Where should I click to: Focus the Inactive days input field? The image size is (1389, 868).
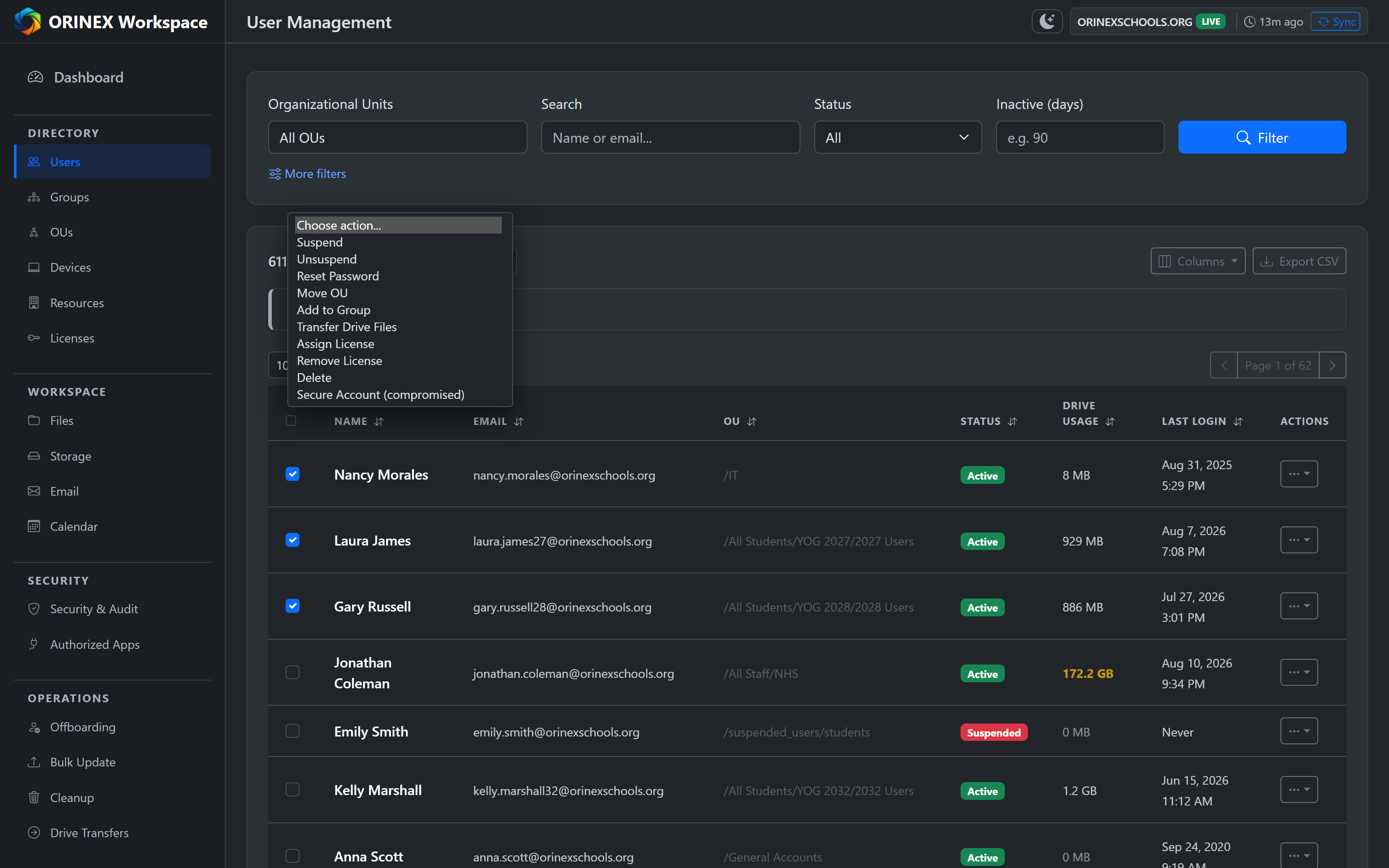[1080, 138]
